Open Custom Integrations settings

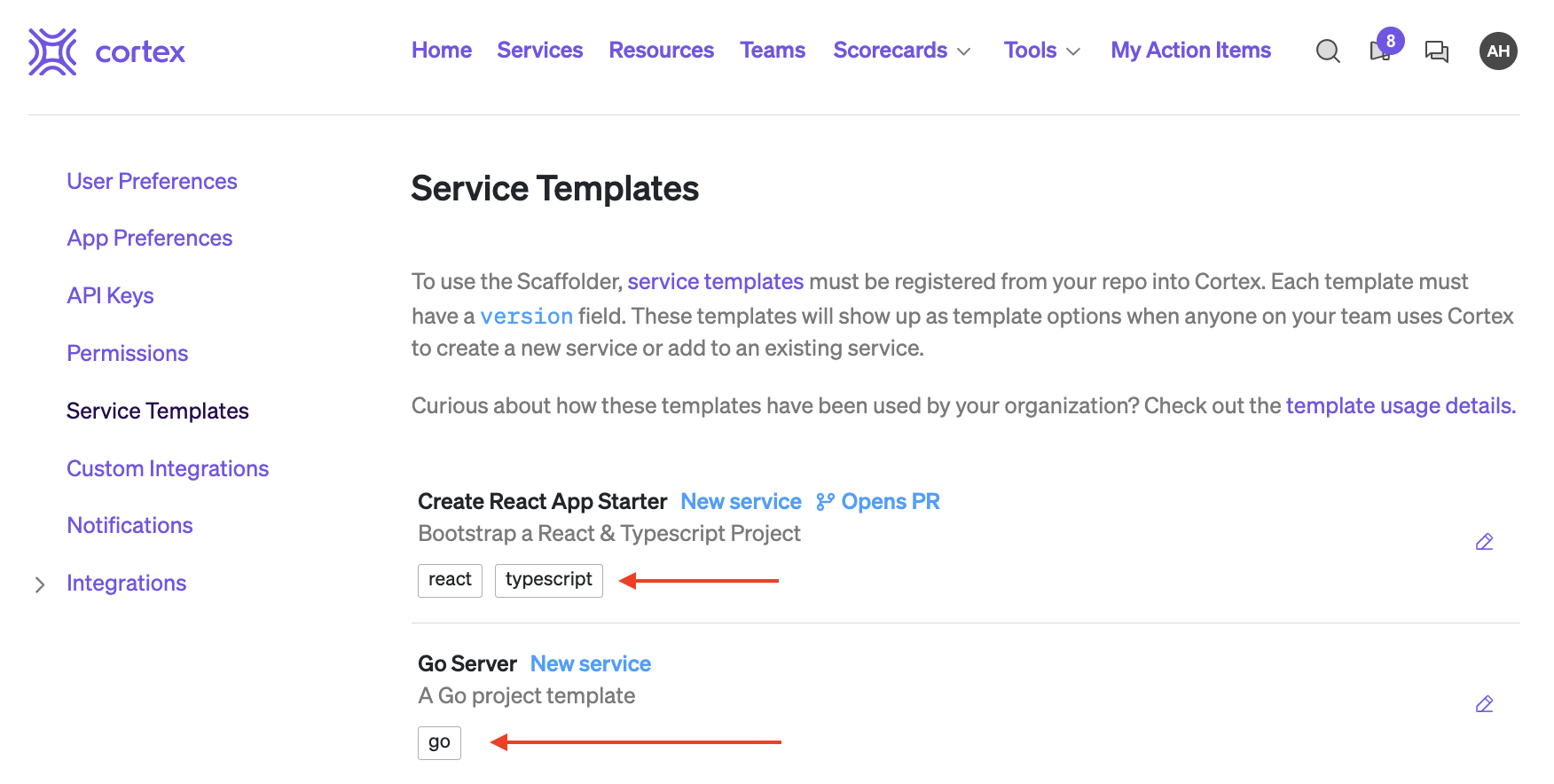[x=168, y=469]
